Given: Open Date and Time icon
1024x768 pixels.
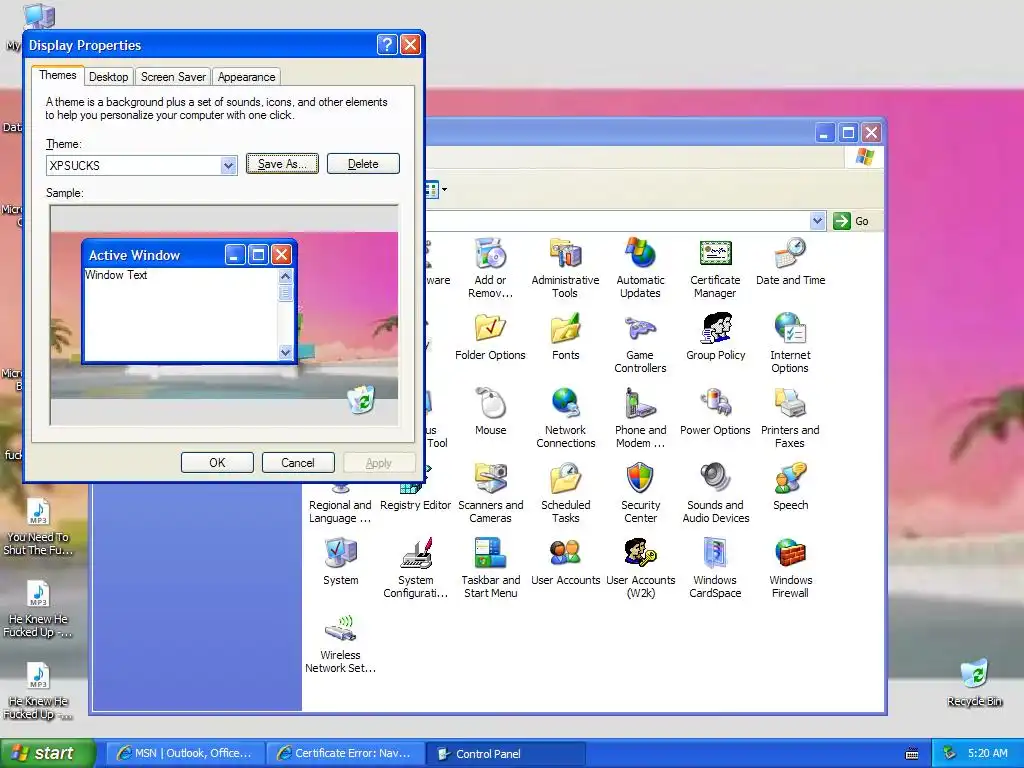Looking at the screenshot, I should [x=790, y=263].
